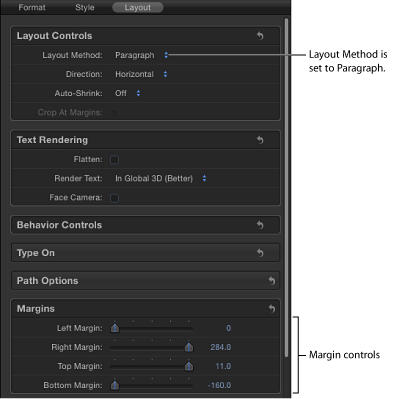This screenshot has width=402, height=399.
Task: Collapse the Margins group header
Action: click(x=145, y=309)
